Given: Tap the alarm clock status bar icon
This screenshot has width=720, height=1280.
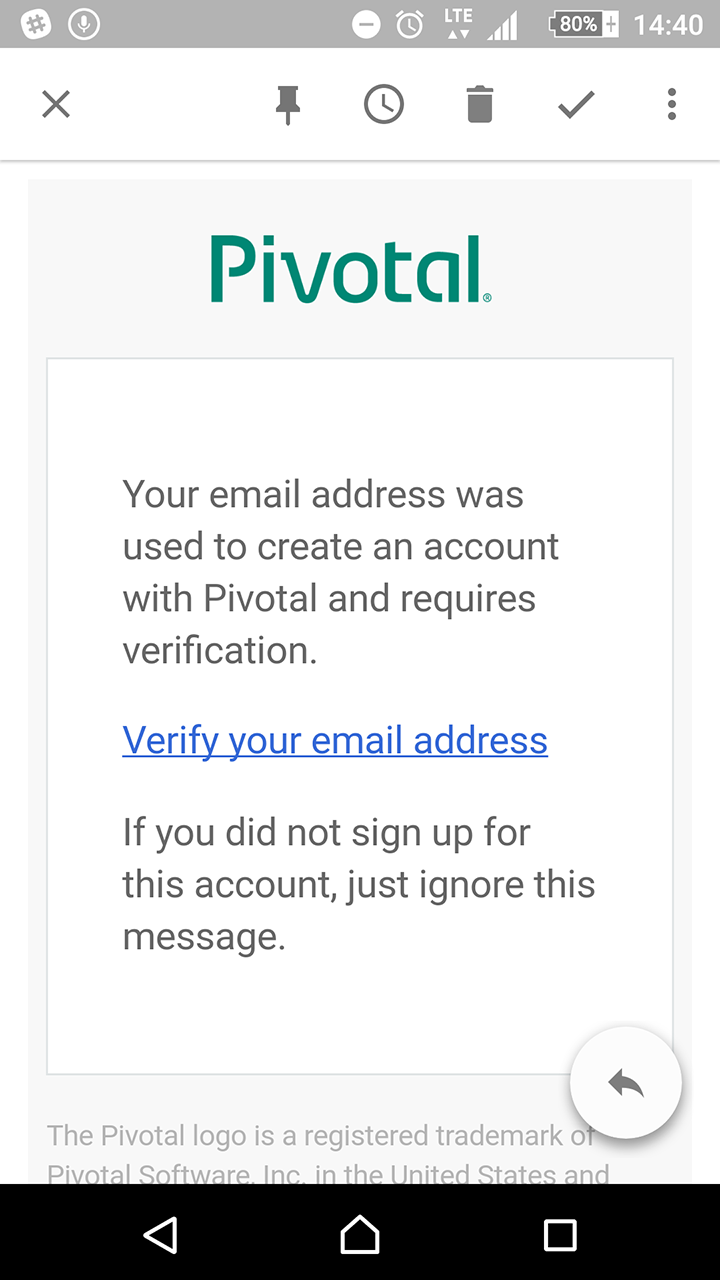Looking at the screenshot, I should point(410,24).
